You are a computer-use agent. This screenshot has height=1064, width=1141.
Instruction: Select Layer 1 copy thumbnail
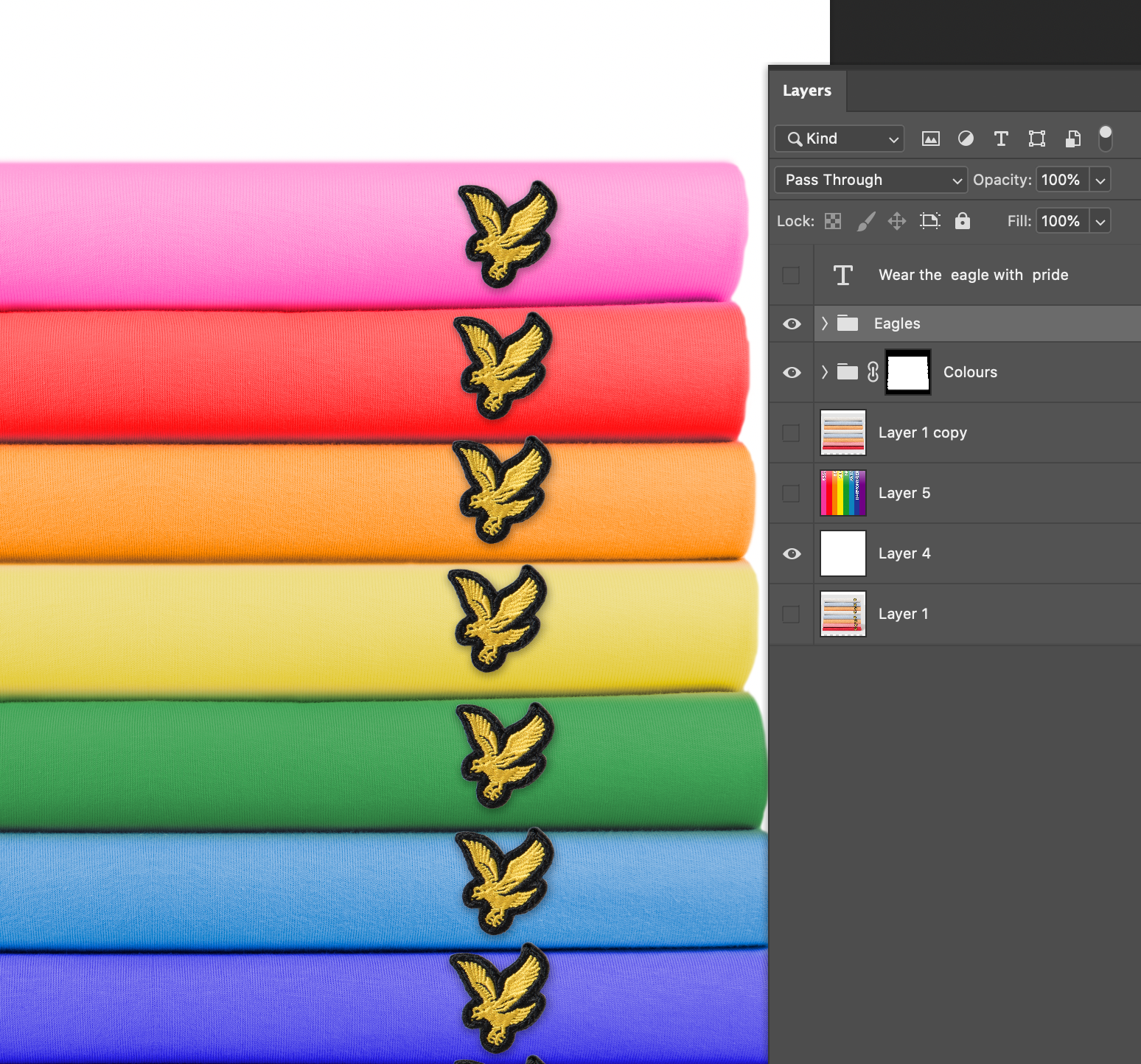point(843,433)
